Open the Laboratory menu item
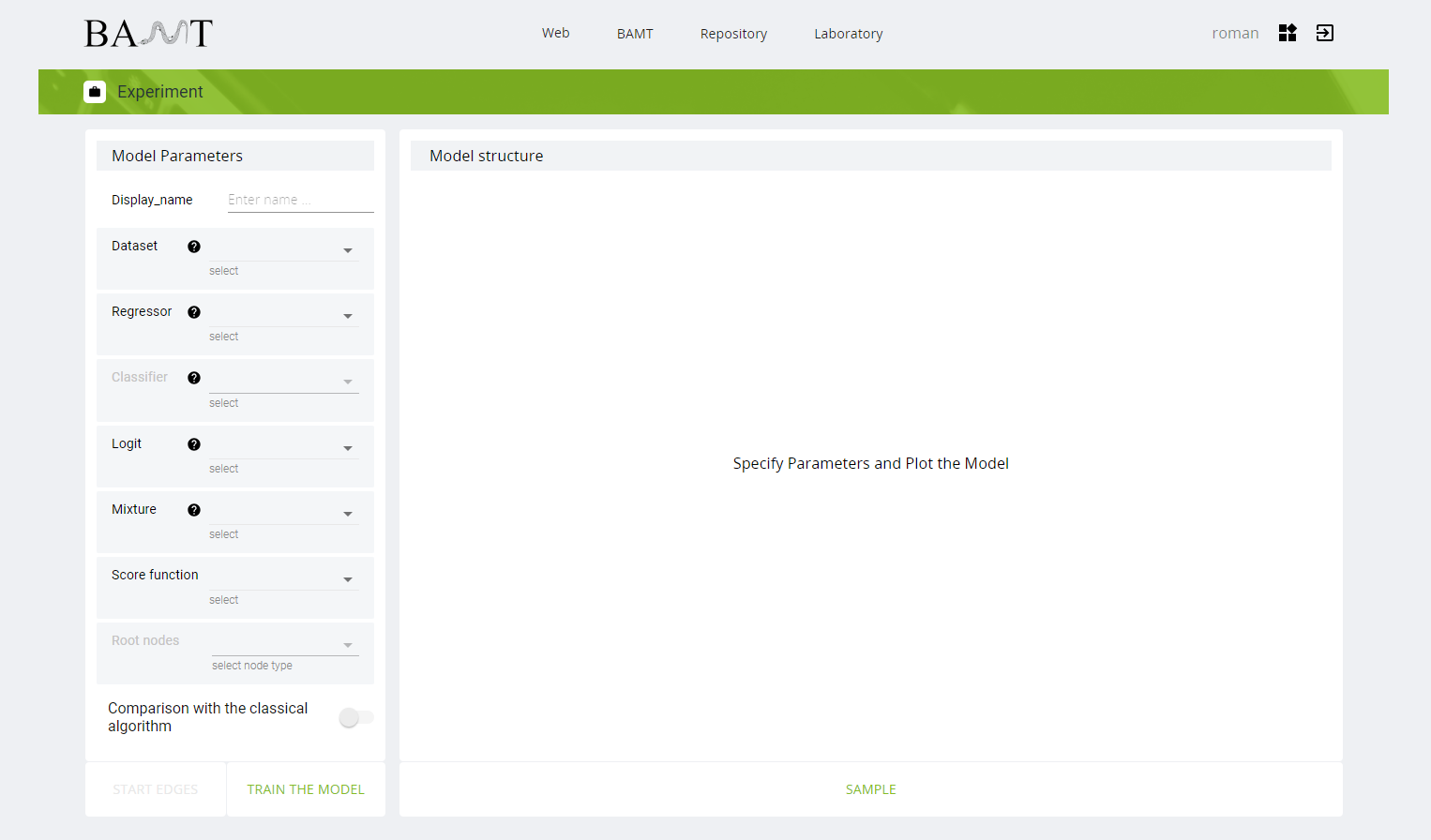This screenshot has width=1431, height=840. click(849, 34)
